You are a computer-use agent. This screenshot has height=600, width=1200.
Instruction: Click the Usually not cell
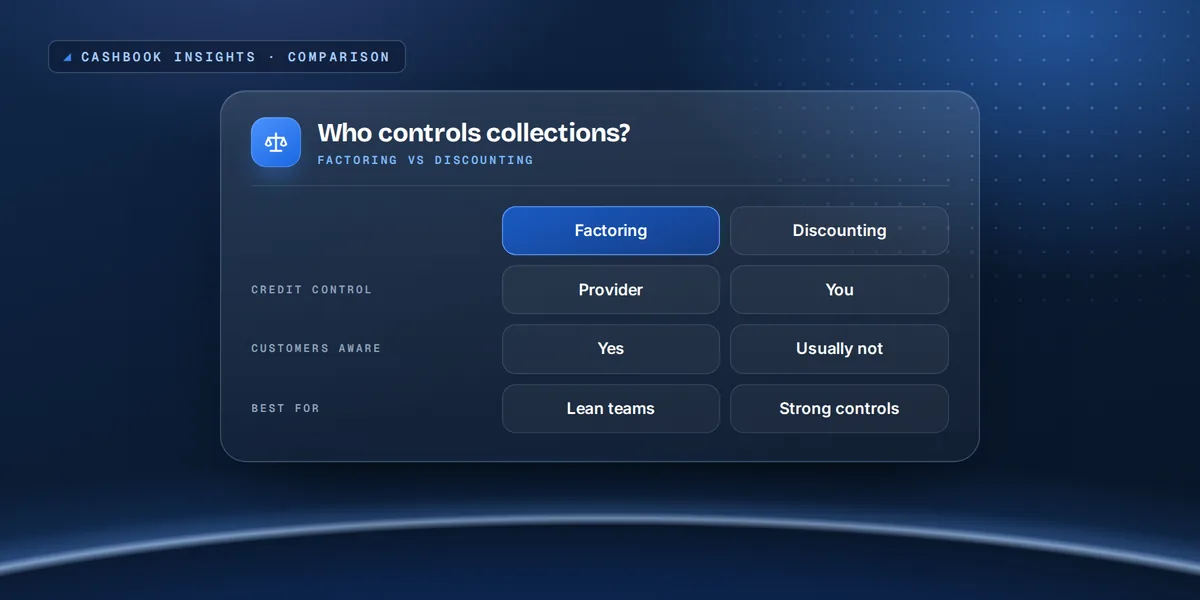[x=839, y=349]
